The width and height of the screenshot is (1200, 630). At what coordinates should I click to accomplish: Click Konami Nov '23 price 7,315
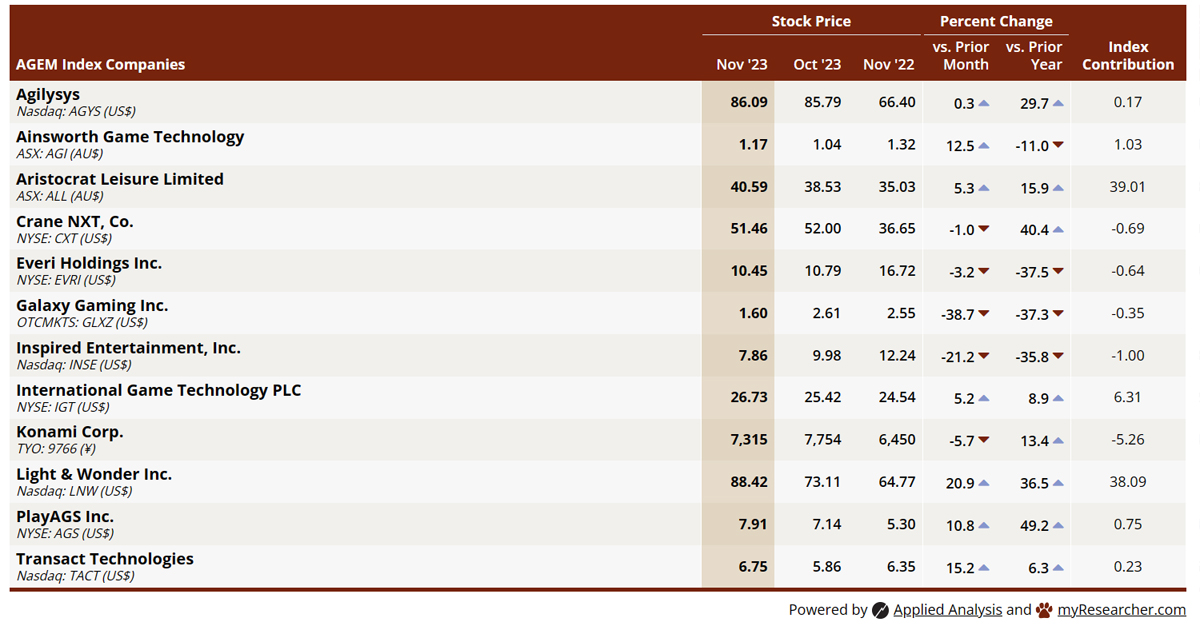pyautogui.click(x=749, y=440)
